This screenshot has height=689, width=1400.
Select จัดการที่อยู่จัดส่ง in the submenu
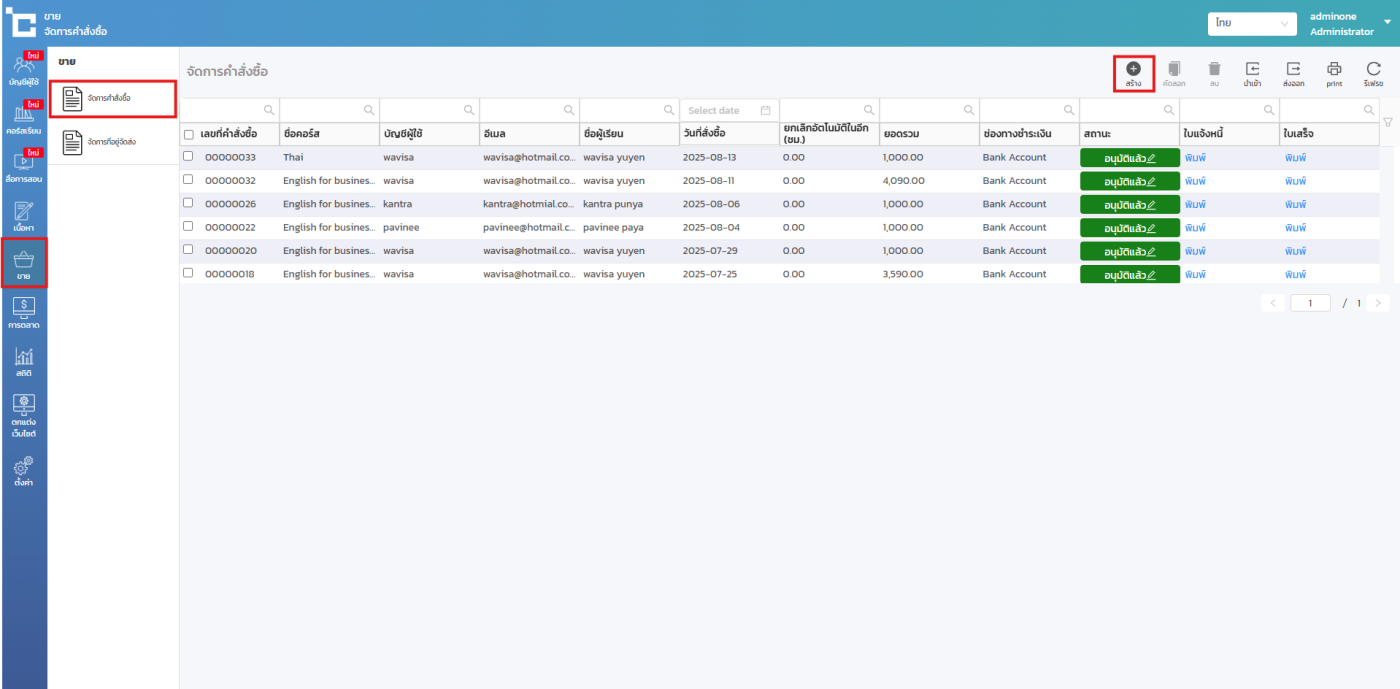[112, 142]
